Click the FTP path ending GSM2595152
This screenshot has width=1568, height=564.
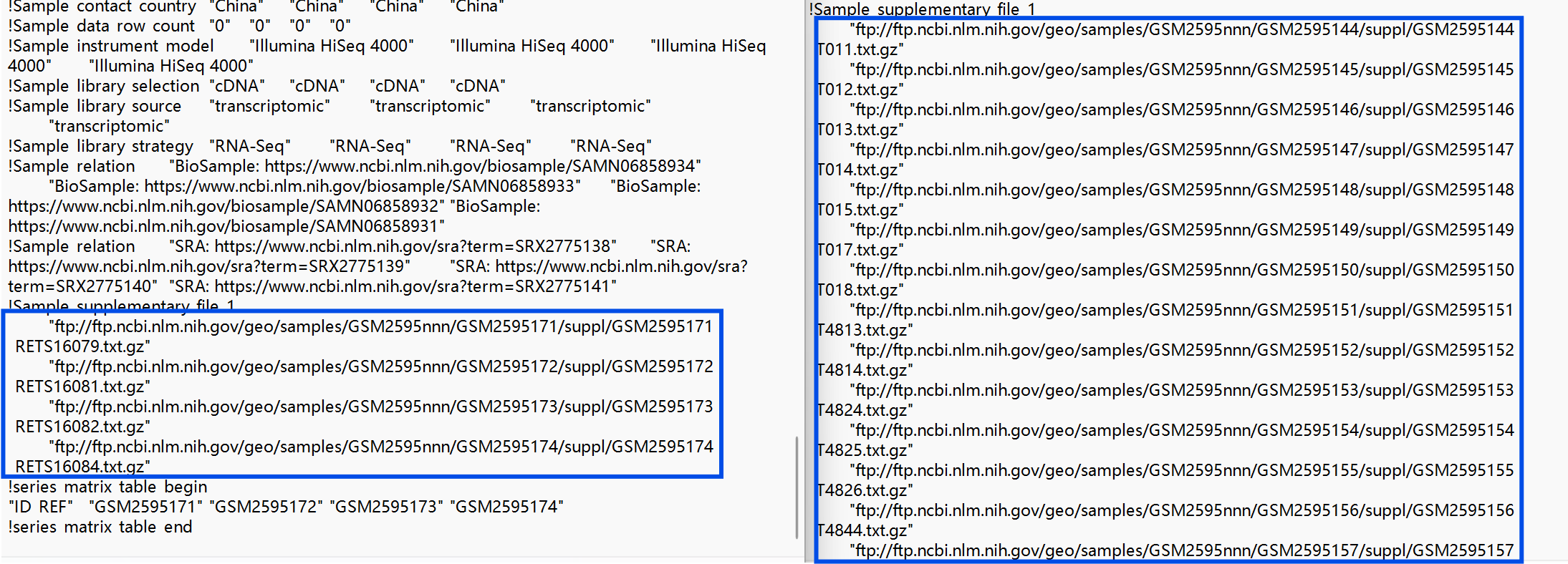pyautogui.click(x=1185, y=350)
